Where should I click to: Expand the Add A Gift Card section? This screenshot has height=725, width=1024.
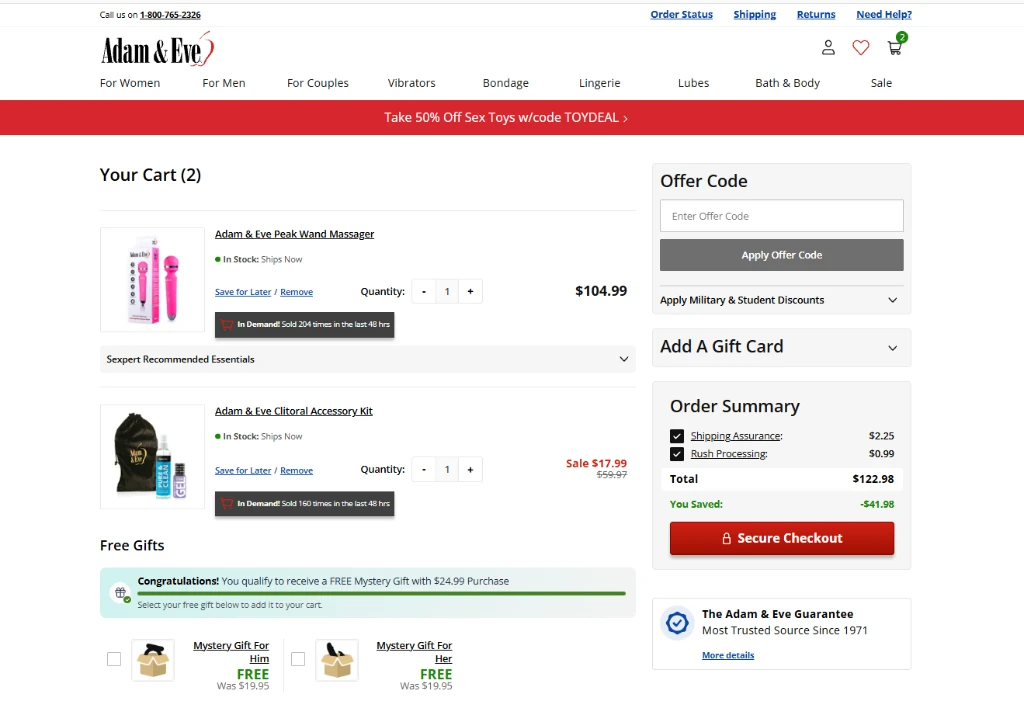781,347
